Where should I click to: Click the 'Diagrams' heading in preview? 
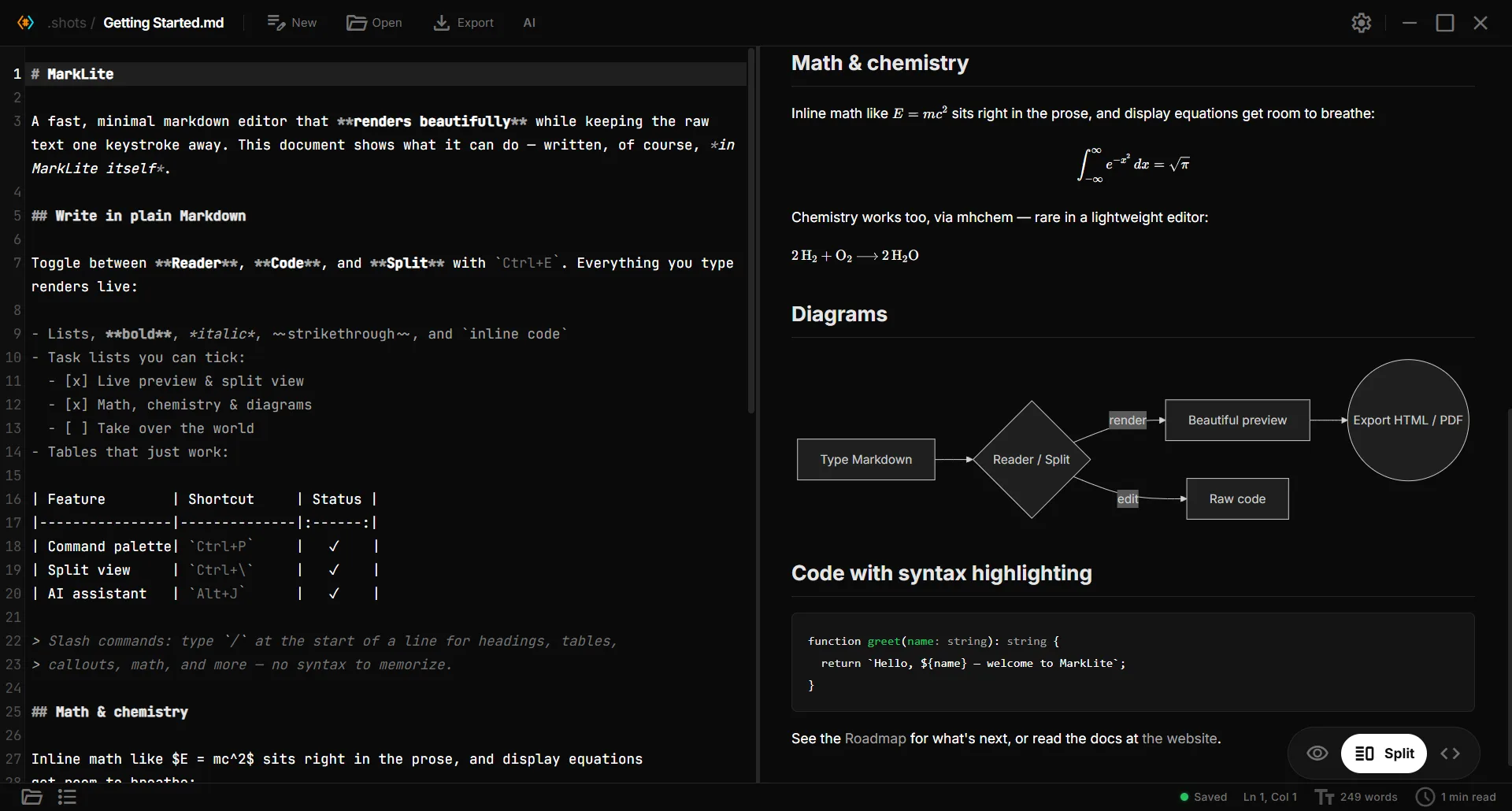[x=839, y=314]
